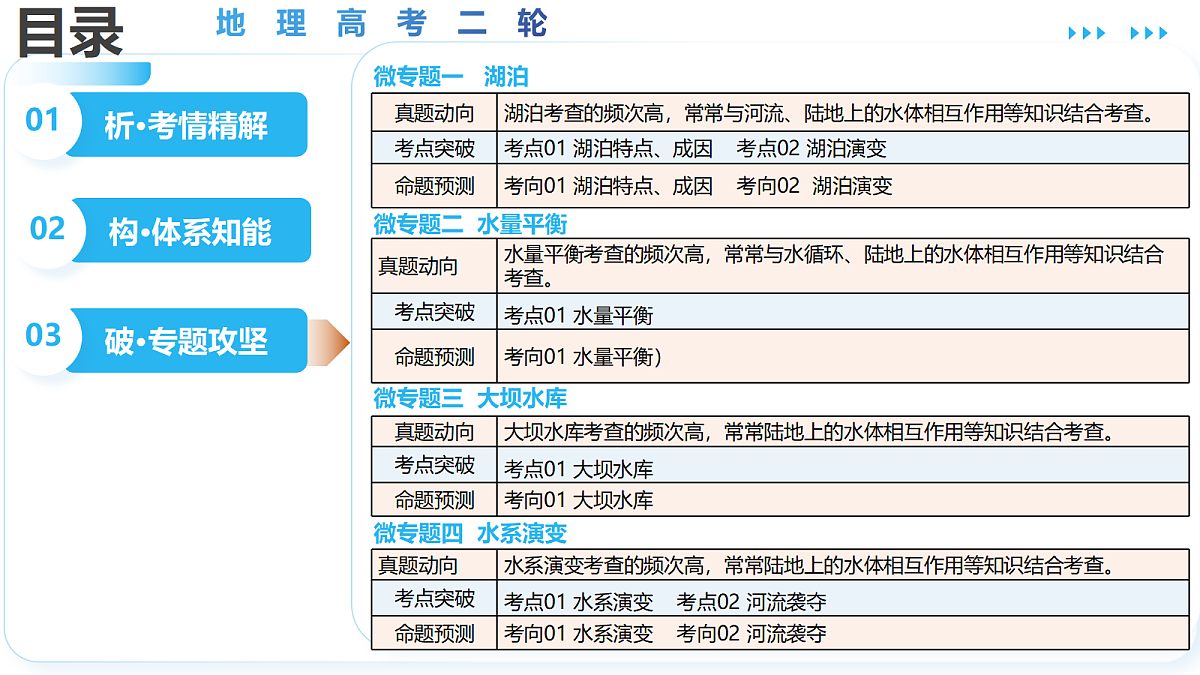Click 真题动向 cell in the 水量平衡 table
Screen dimensions: 1200x675
(435, 266)
